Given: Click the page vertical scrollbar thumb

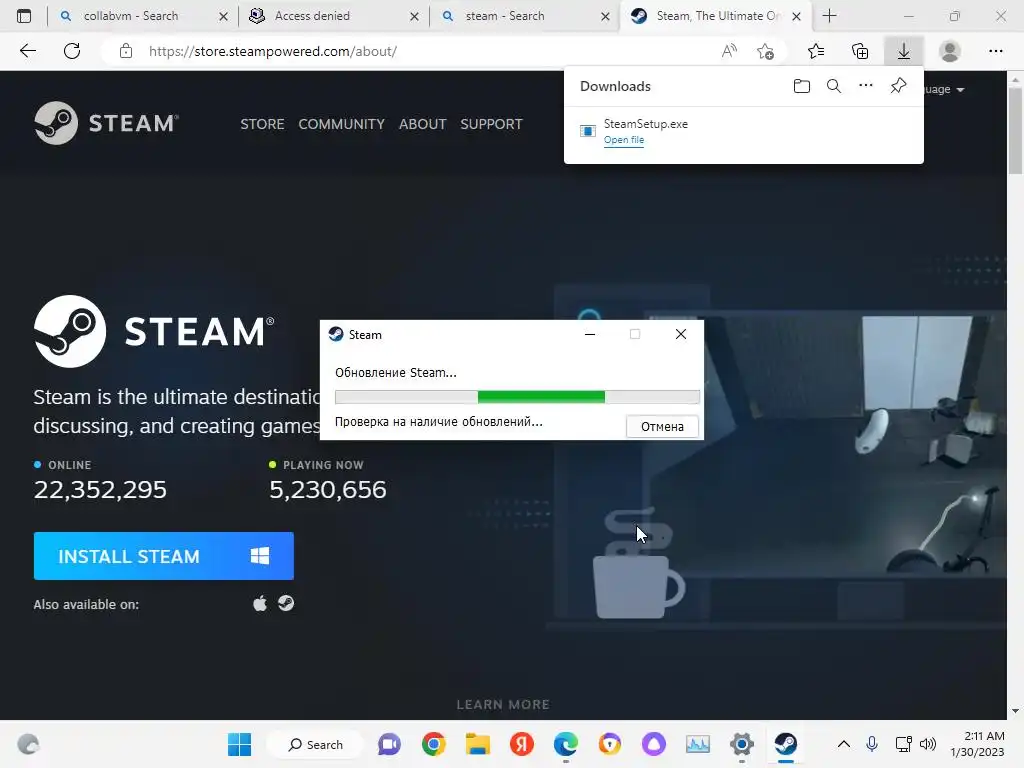Looking at the screenshot, I should tap(1015, 131).
